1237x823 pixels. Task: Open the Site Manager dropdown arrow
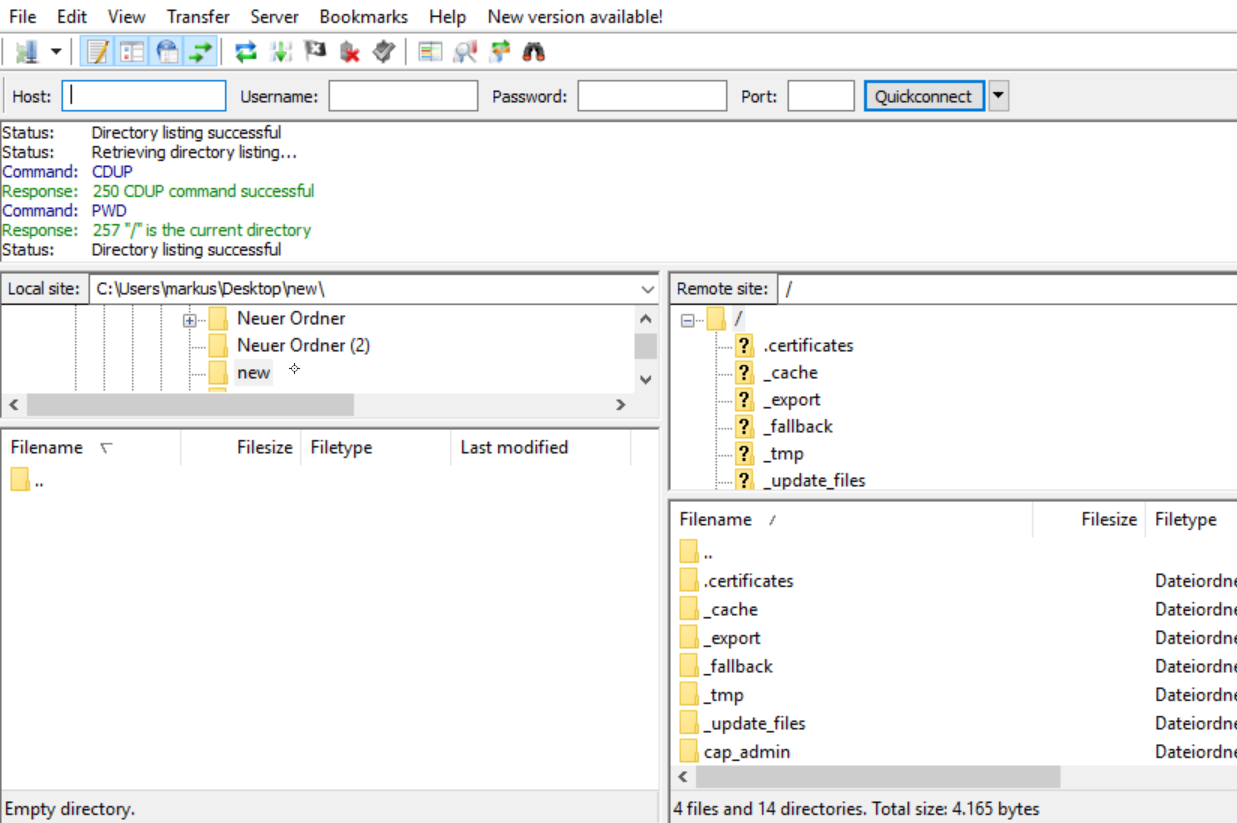(56, 51)
